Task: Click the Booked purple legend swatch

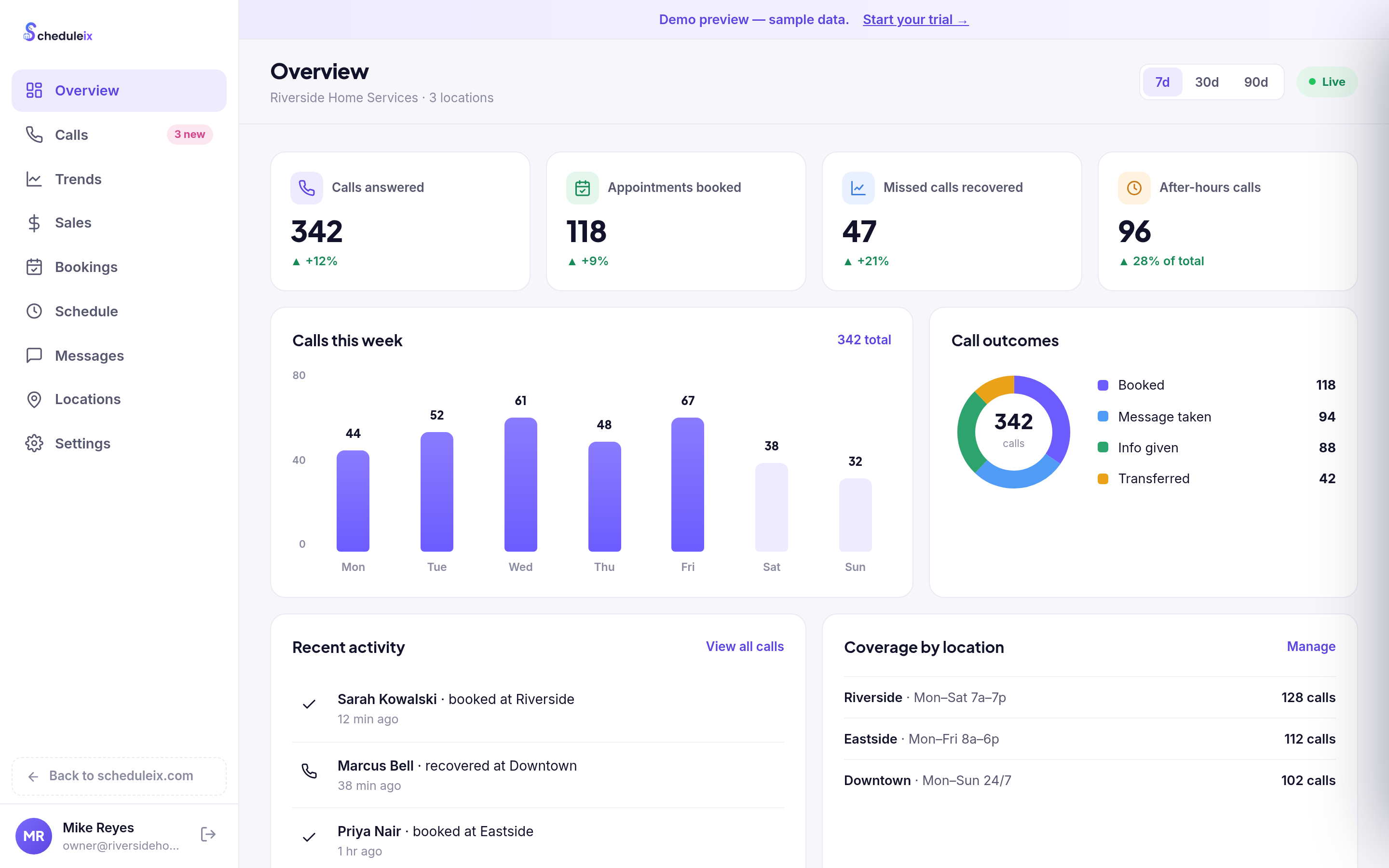Action: (x=1103, y=385)
